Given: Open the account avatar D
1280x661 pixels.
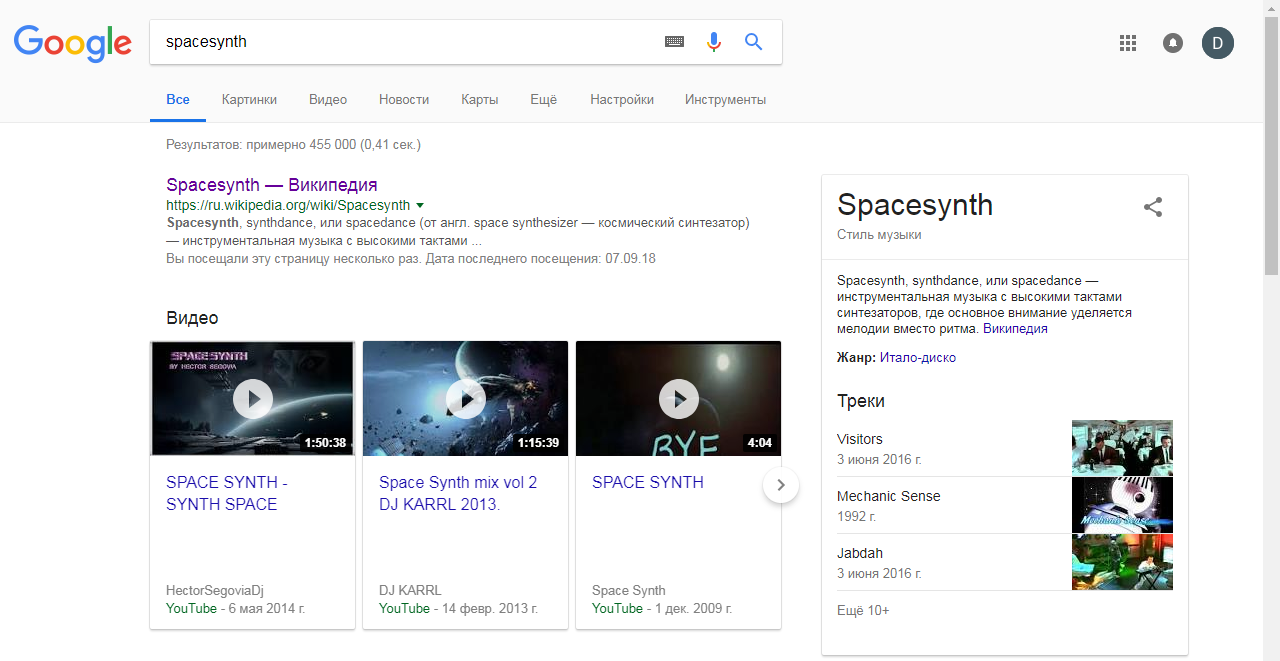Looking at the screenshot, I should [1218, 43].
